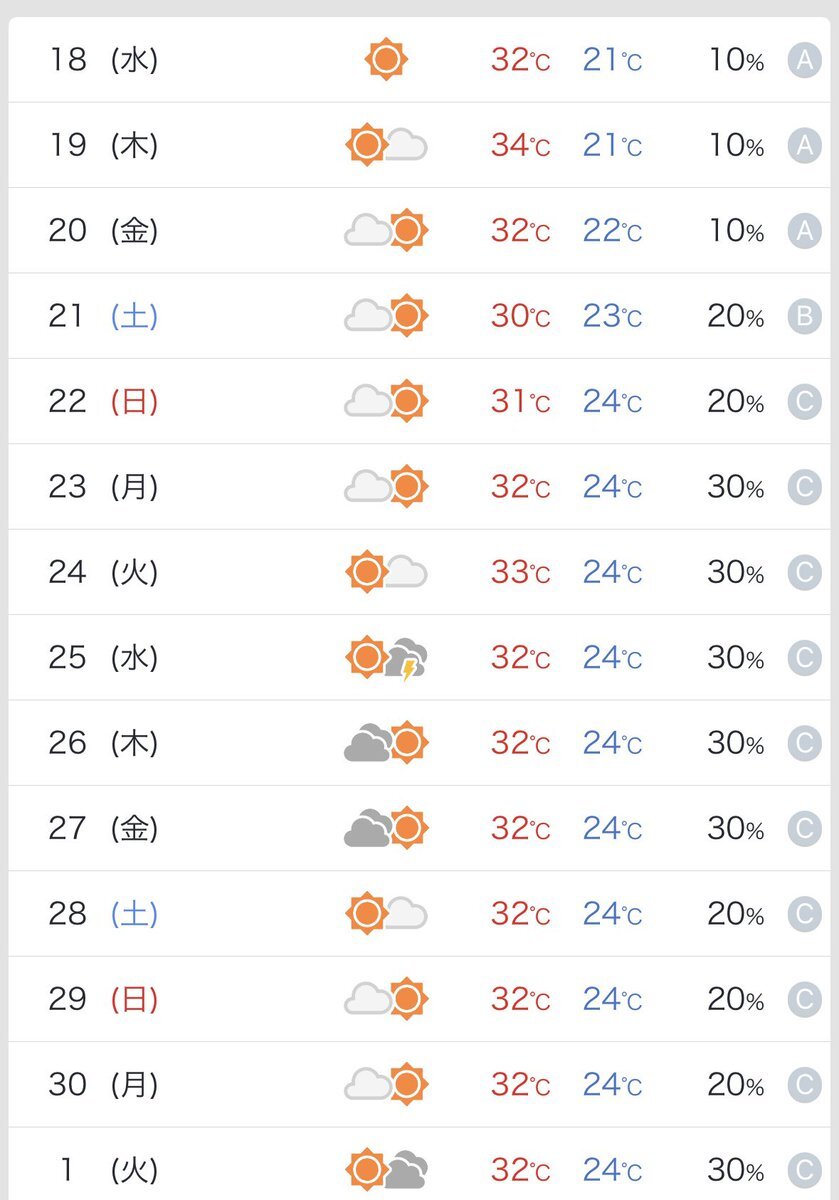The width and height of the screenshot is (839, 1200).
Task: Tap the 34°C high on the 19th
Action: (520, 146)
